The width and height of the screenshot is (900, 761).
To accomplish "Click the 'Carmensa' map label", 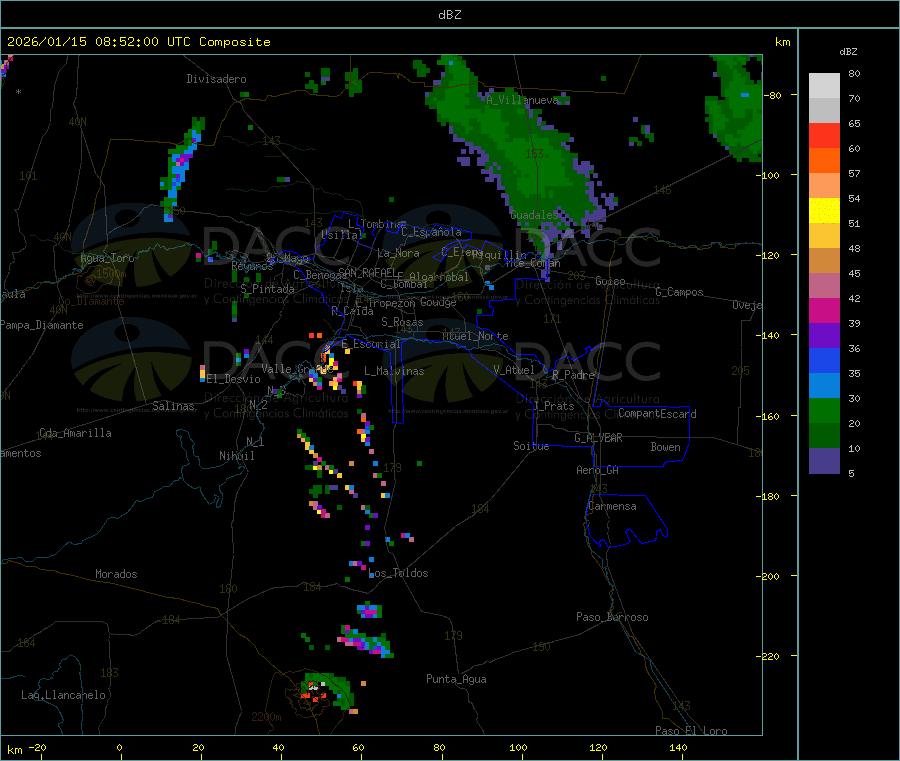I will (612, 506).
